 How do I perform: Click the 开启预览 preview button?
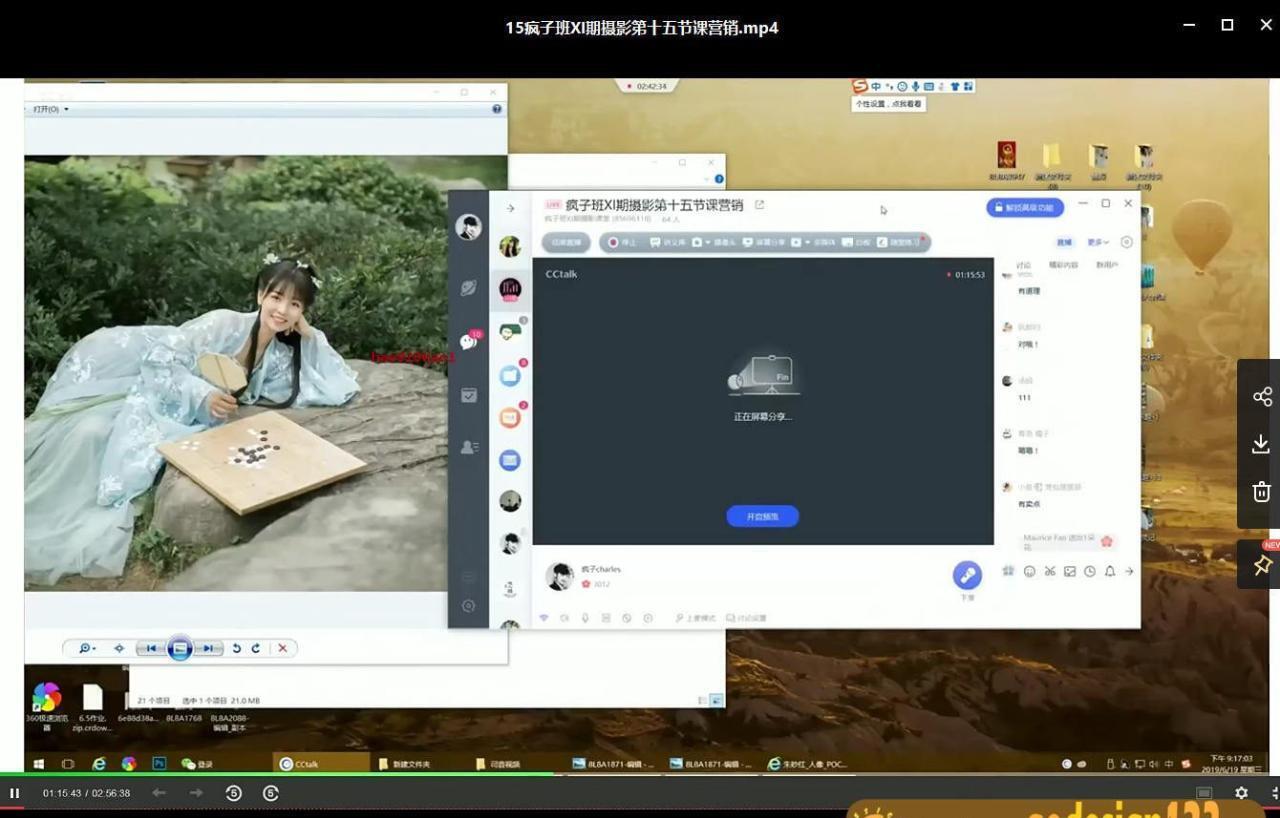point(761,516)
